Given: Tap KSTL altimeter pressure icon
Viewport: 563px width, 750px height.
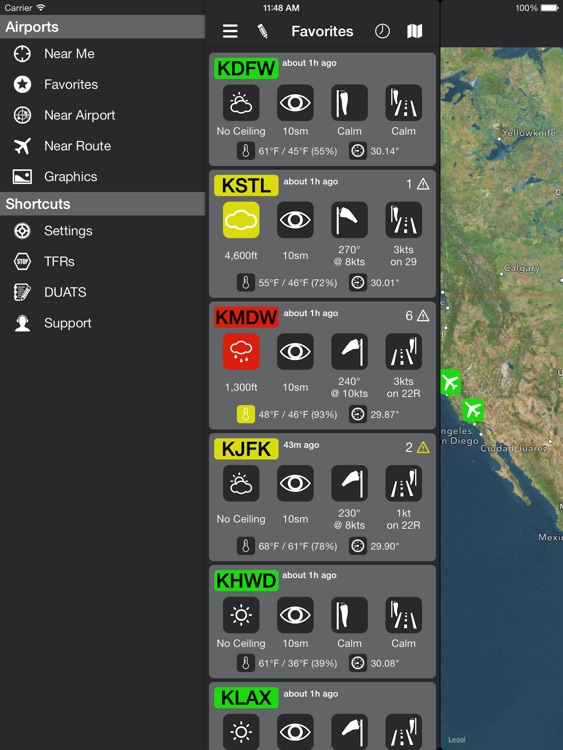Looking at the screenshot, I should tap(357, 283).
